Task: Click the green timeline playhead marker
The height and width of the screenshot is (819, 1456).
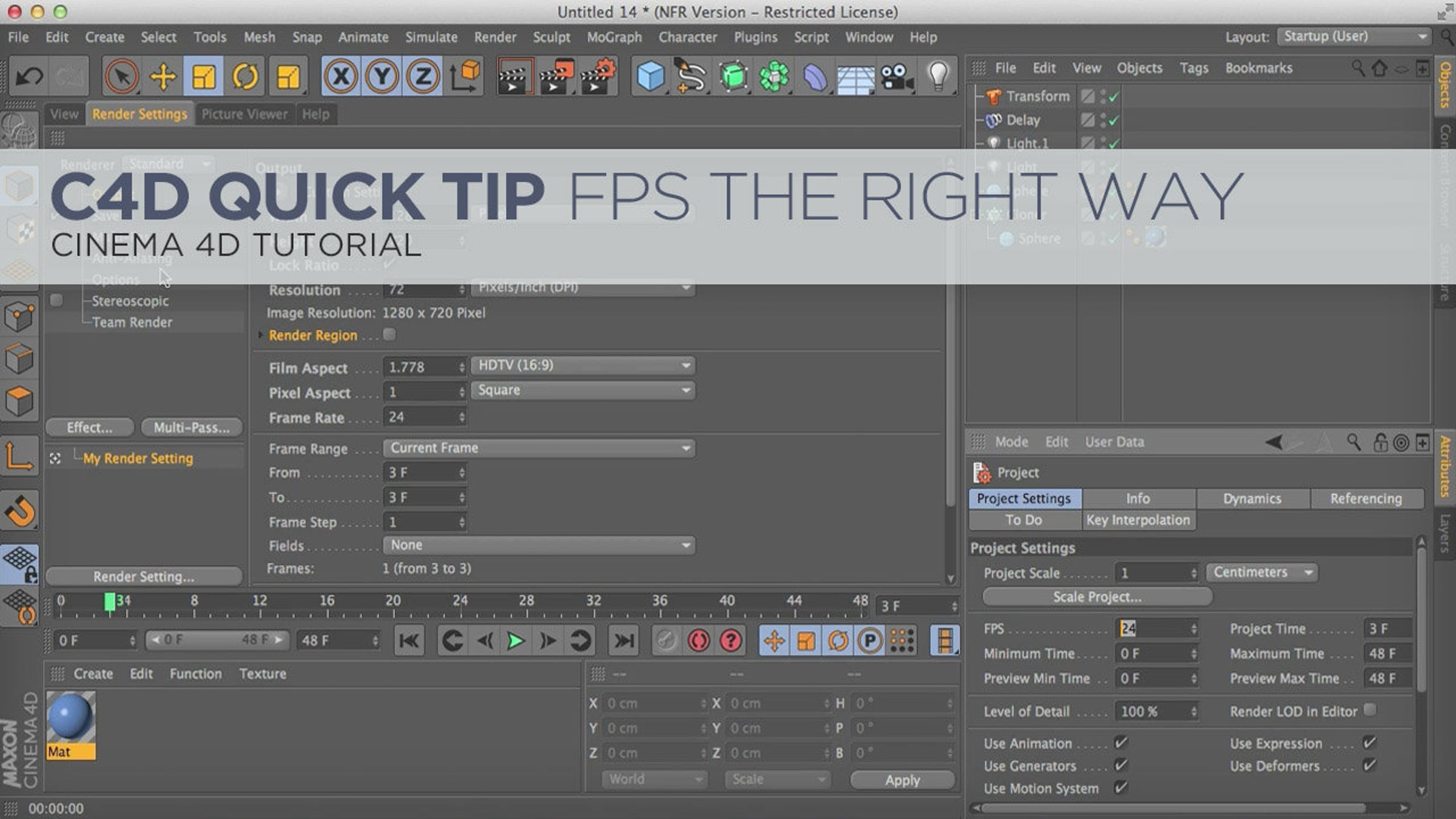Action: click(x=109, y=602)
